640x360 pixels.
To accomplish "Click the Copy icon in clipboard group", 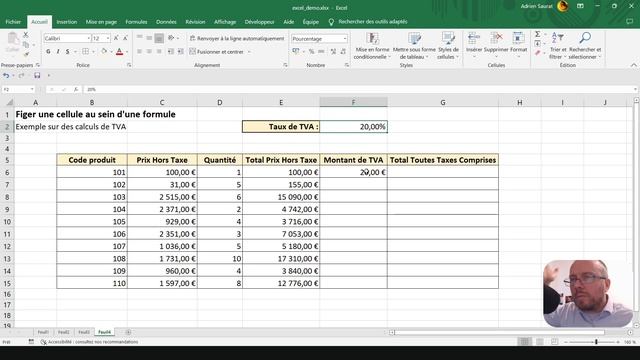I will click(26, 44).
